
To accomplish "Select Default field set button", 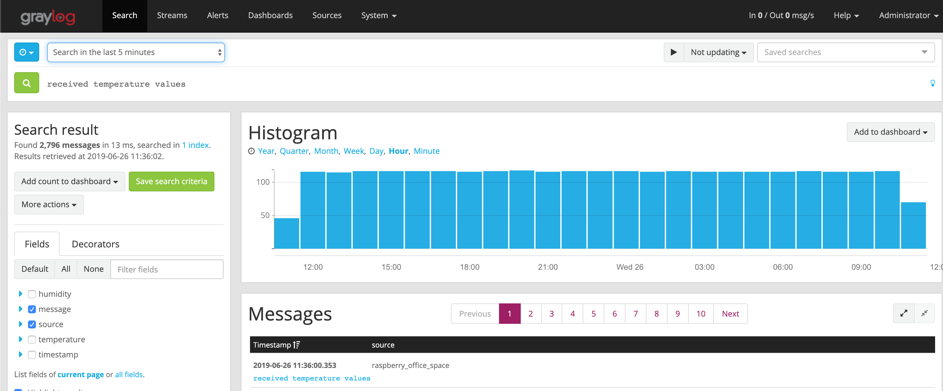I will coord(35,269).
